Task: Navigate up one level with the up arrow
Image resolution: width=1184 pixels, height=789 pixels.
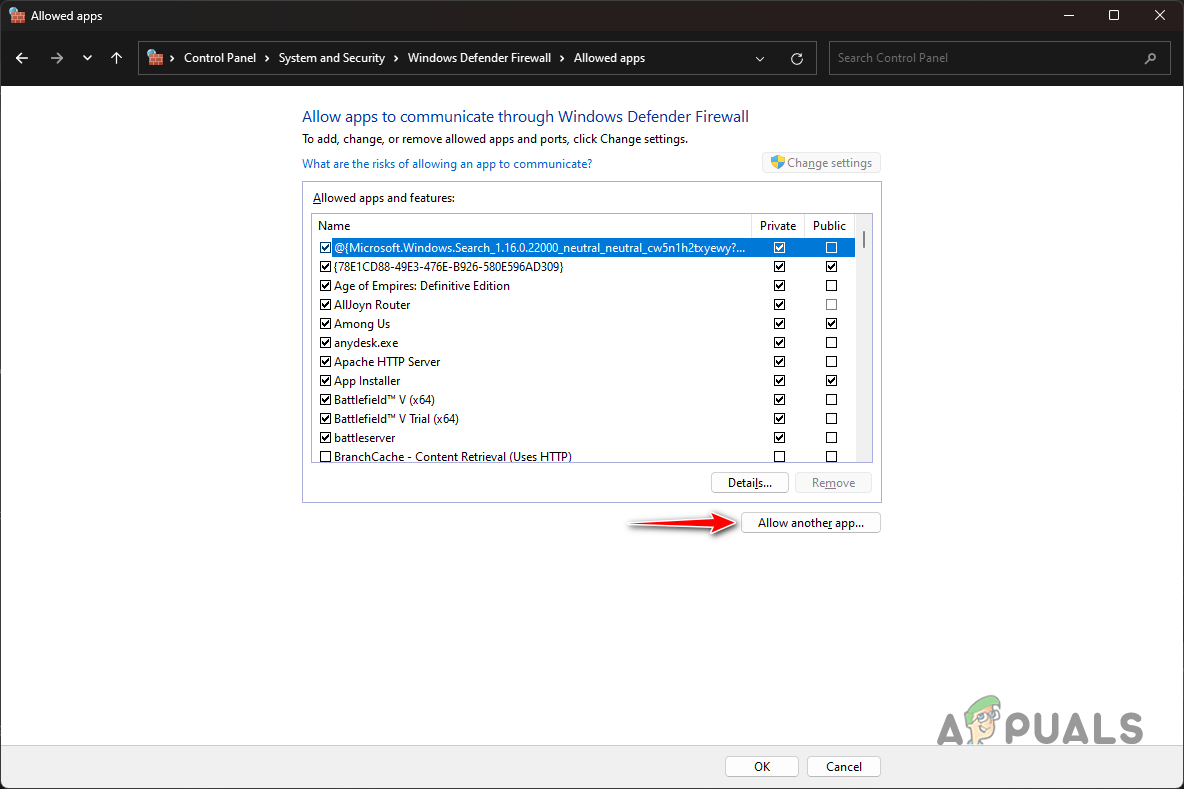Action: click(x=116, y=58)
